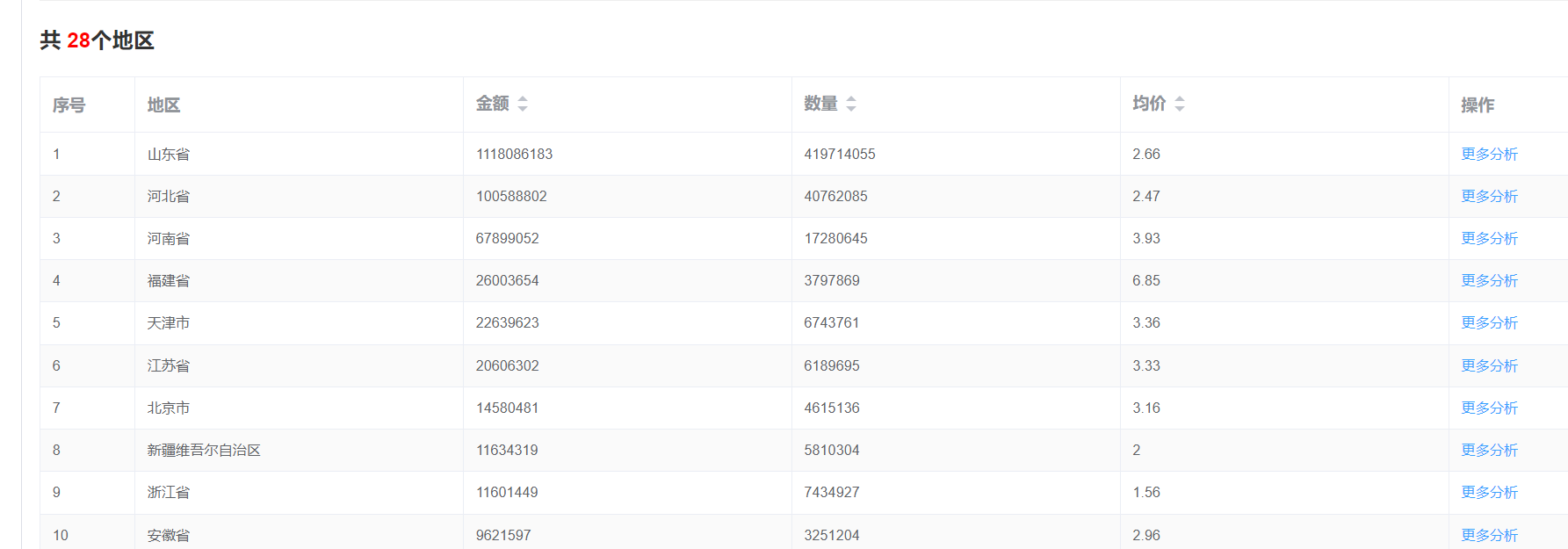Viewport: 1568px width, 549px height.
Task: Sort table by 均价 column arrows
Action: (x=1180, y=104)
